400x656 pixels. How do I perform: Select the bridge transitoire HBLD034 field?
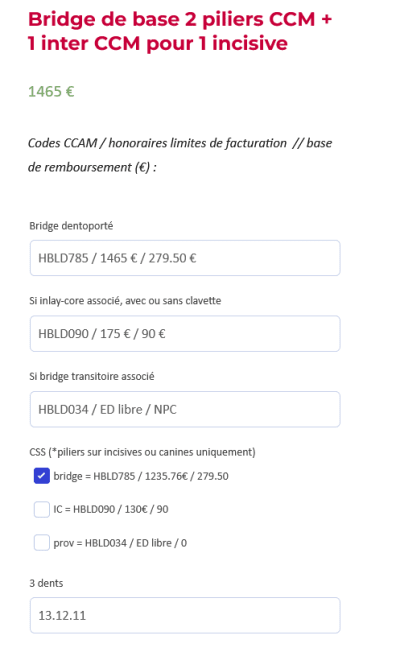tap(185, 409)
